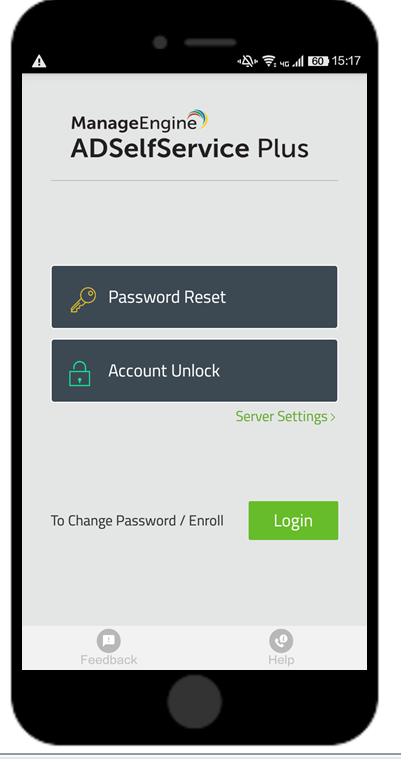
Task: Tap the muted vibrate status icon
Action: [x=247, y=61]
